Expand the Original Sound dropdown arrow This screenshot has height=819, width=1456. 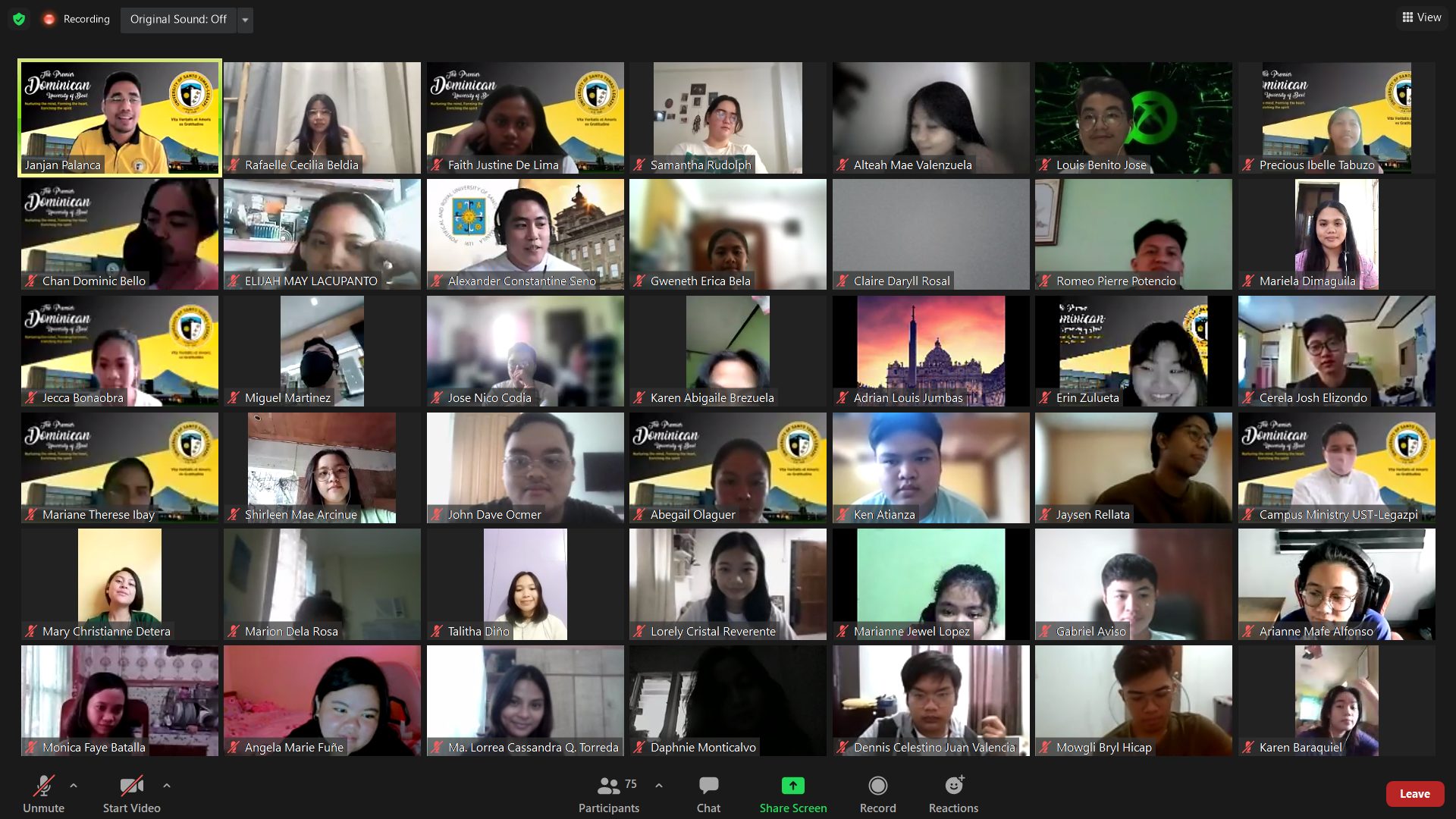pos(245,20)
